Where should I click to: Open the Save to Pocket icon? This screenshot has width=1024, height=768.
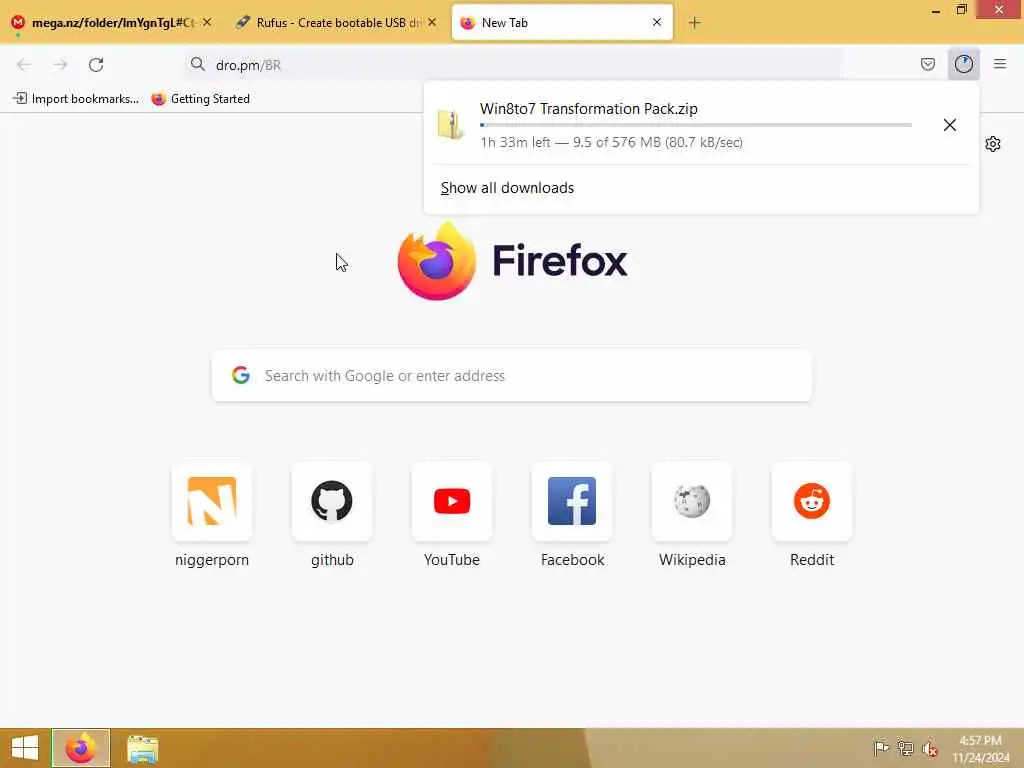coord(927,64)
